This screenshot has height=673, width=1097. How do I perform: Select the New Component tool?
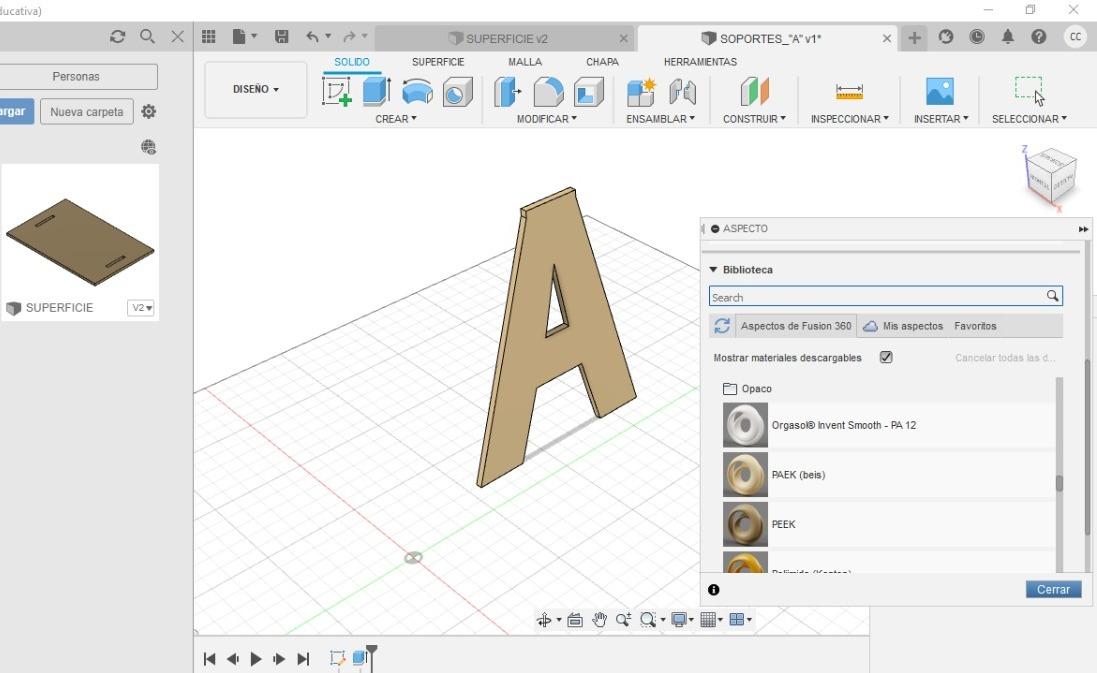click(x=641, y=92)
